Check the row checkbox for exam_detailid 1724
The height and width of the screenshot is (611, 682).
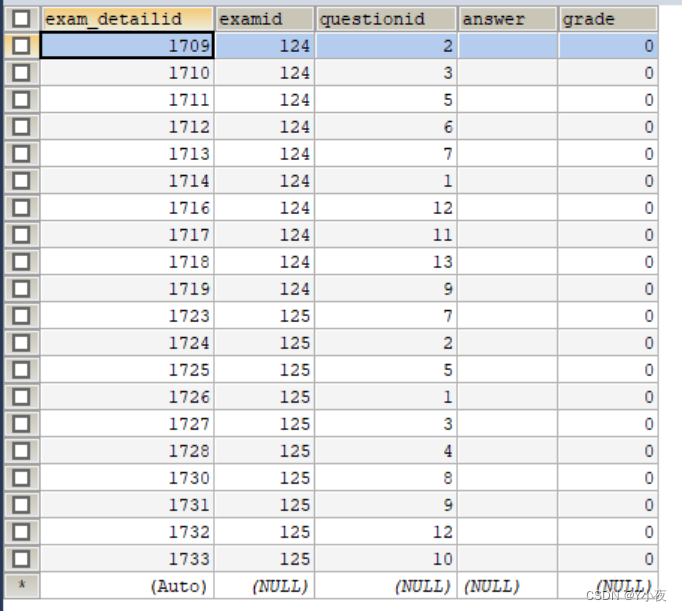pyautogui.click(x=21, y=343)
